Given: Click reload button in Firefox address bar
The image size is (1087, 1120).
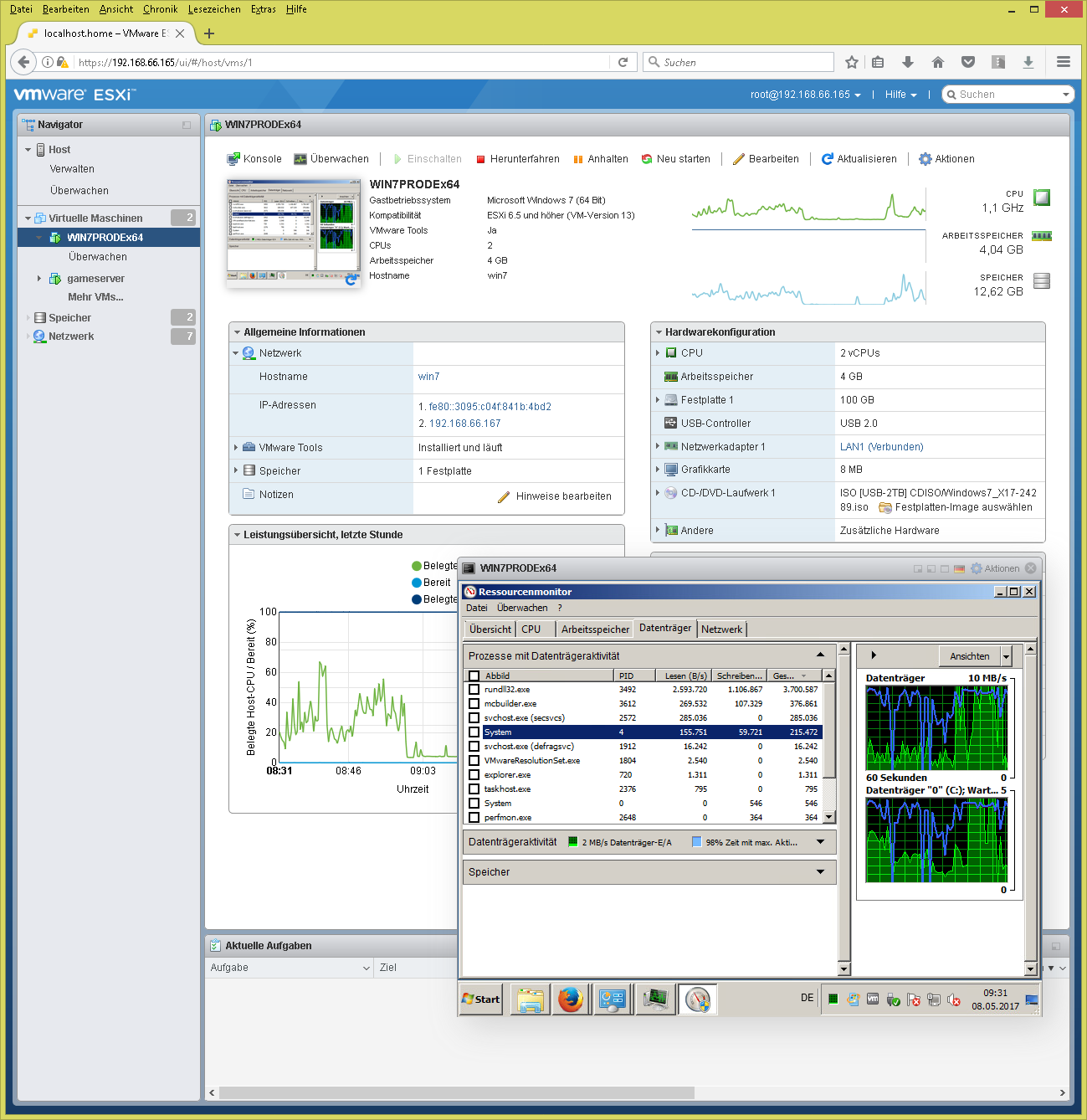Looking at the screenshot, I should (623, 62).
